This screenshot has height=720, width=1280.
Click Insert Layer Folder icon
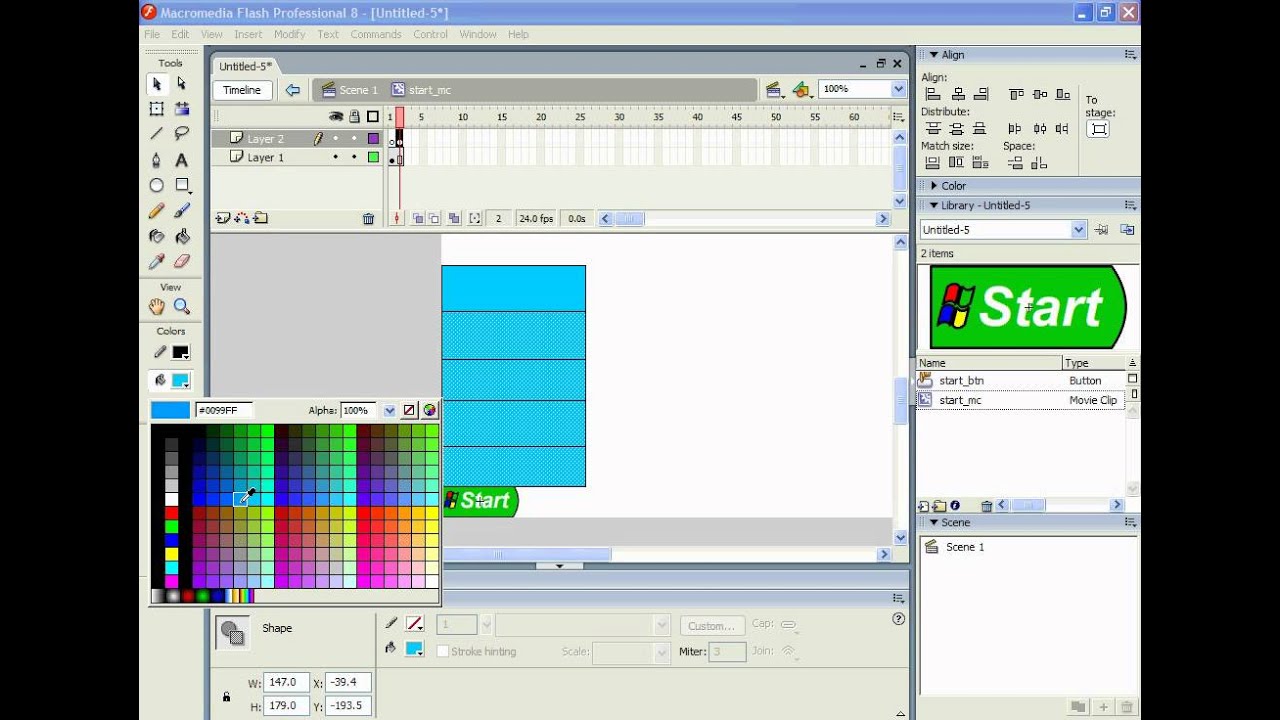261,218
